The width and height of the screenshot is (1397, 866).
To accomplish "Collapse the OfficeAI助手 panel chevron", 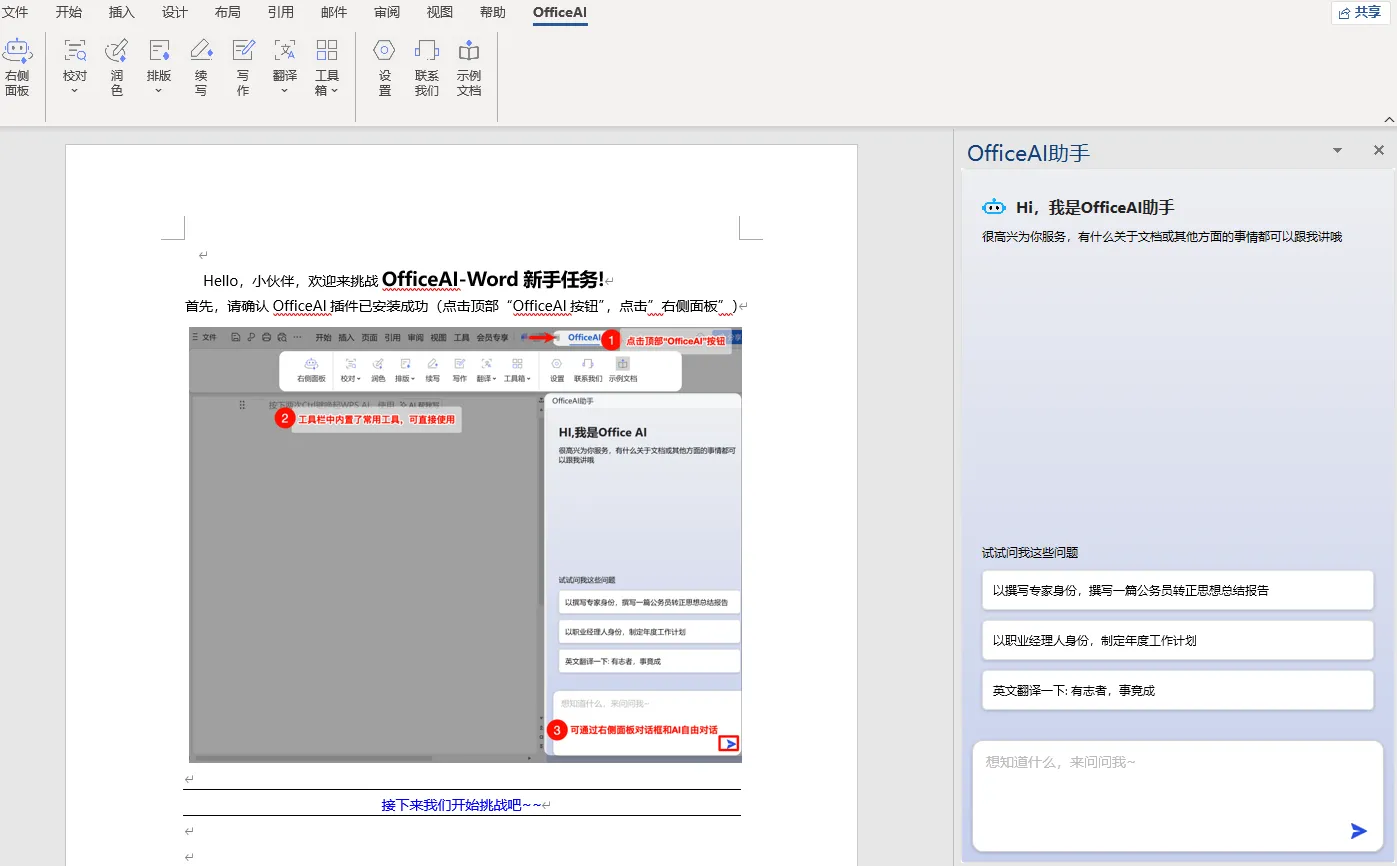I will pos(1337,150).
